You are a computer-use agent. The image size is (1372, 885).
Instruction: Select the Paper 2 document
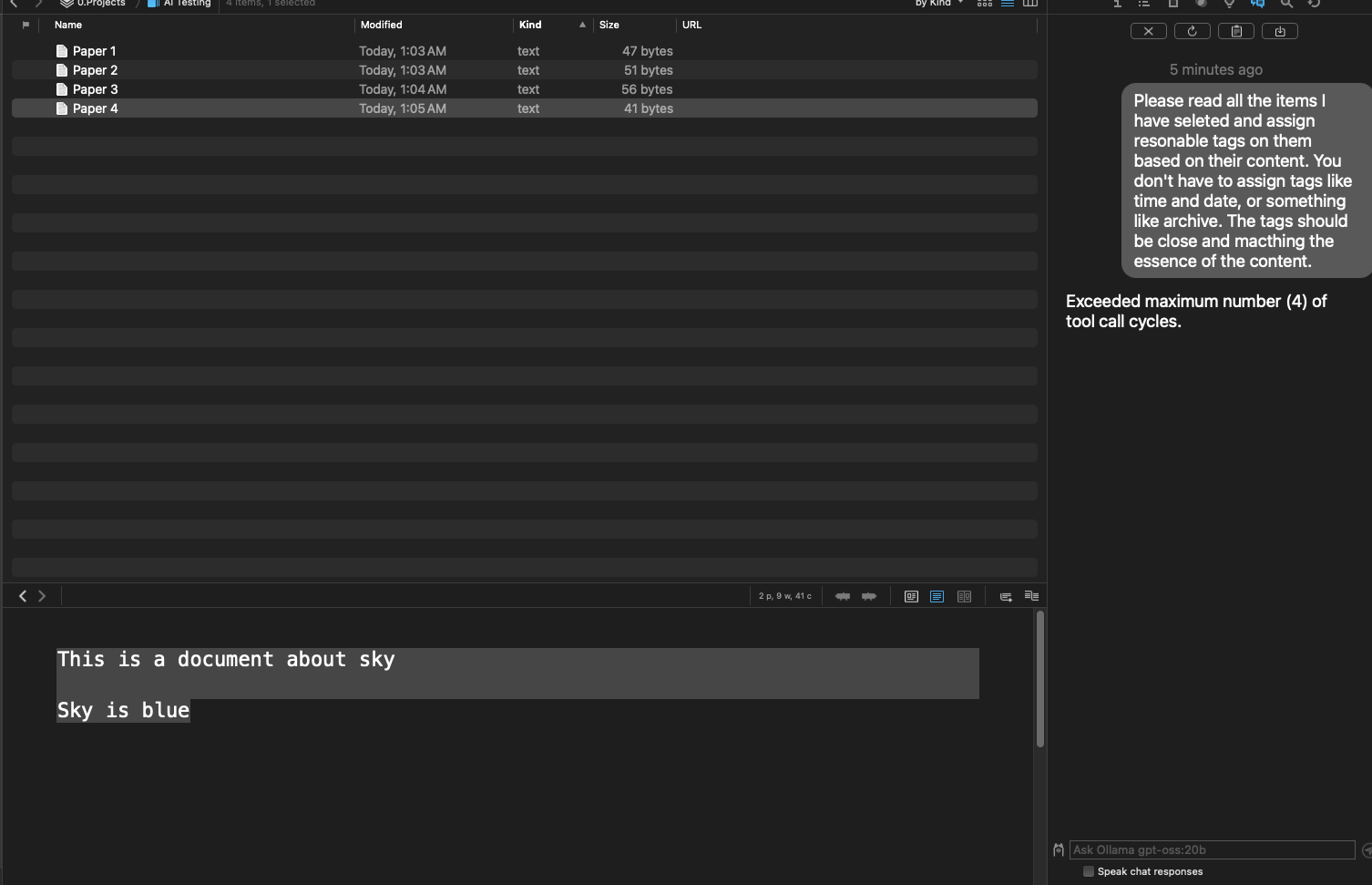click(95, 70)
